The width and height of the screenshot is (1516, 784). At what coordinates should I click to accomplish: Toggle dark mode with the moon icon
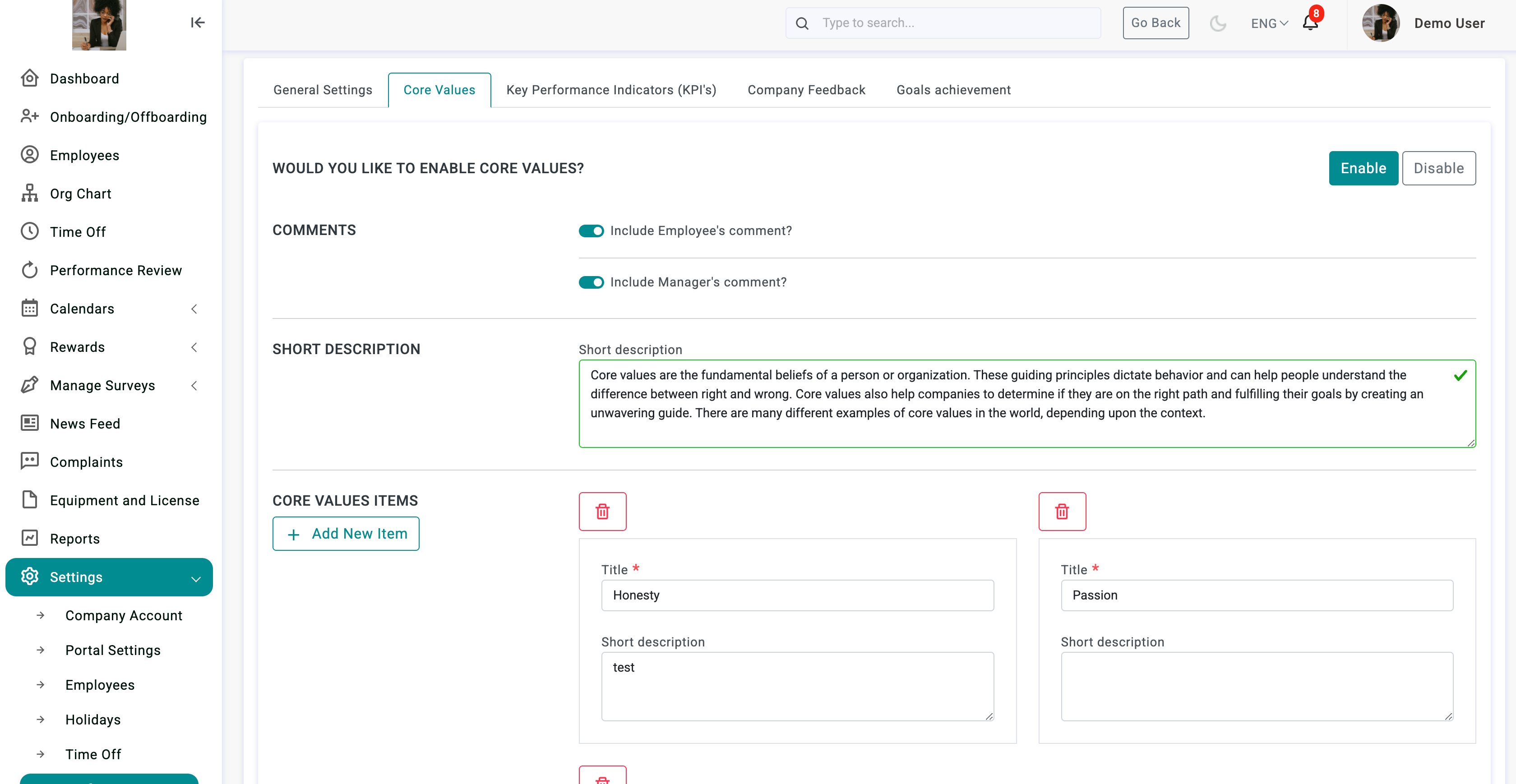click(x=1218, y=23)
